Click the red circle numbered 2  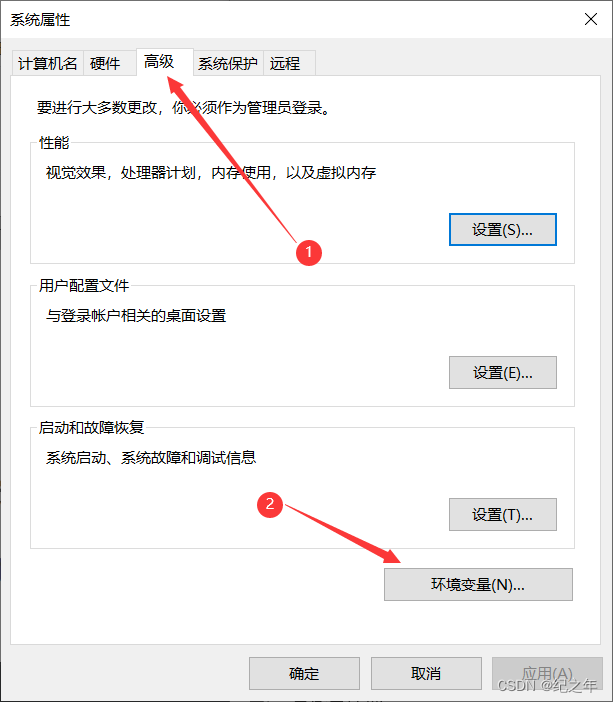point(270,505)
